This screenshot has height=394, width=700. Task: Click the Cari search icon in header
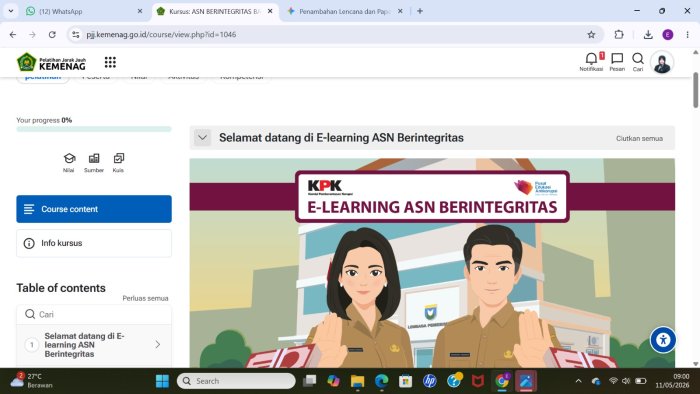pos(638,62)
